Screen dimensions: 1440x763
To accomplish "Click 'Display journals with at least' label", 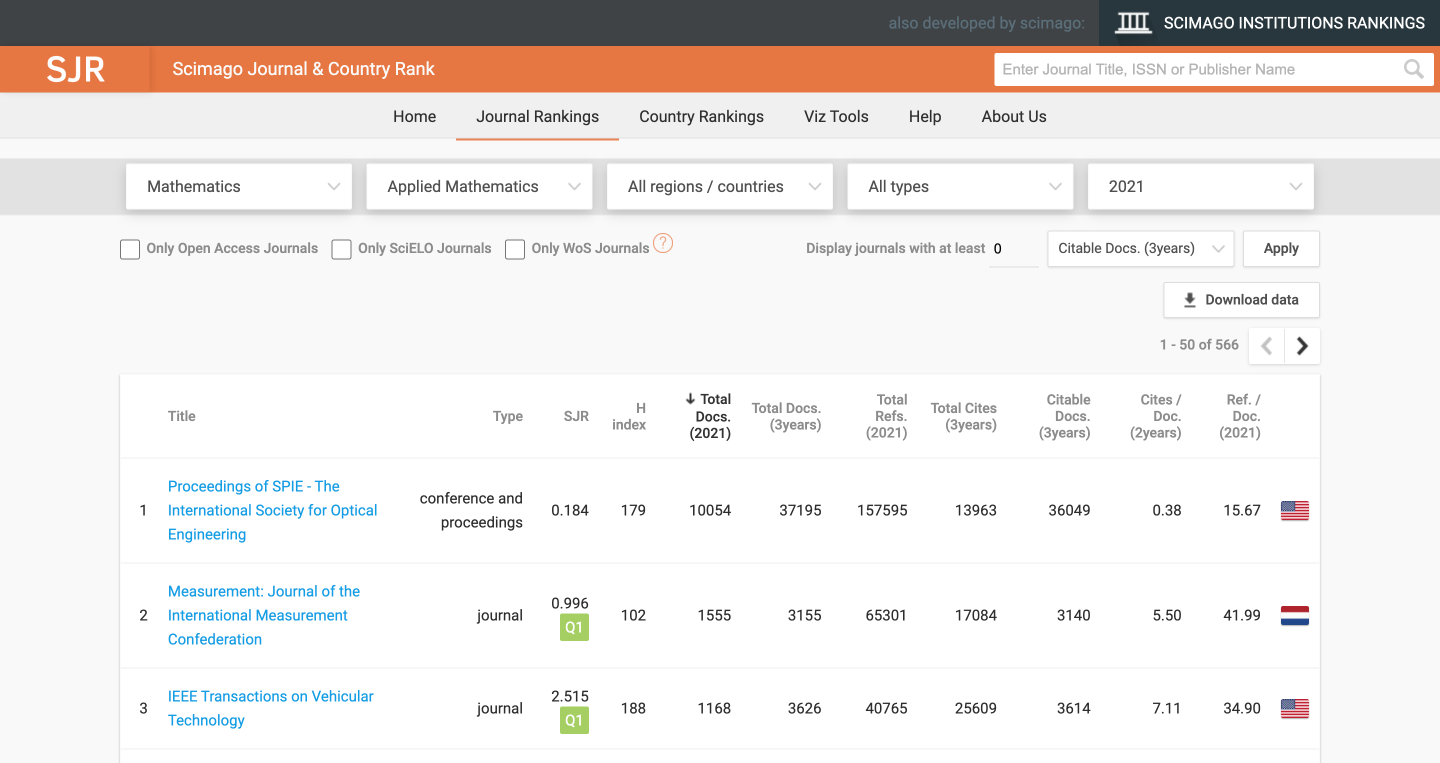I will click(x=895, y=248).
